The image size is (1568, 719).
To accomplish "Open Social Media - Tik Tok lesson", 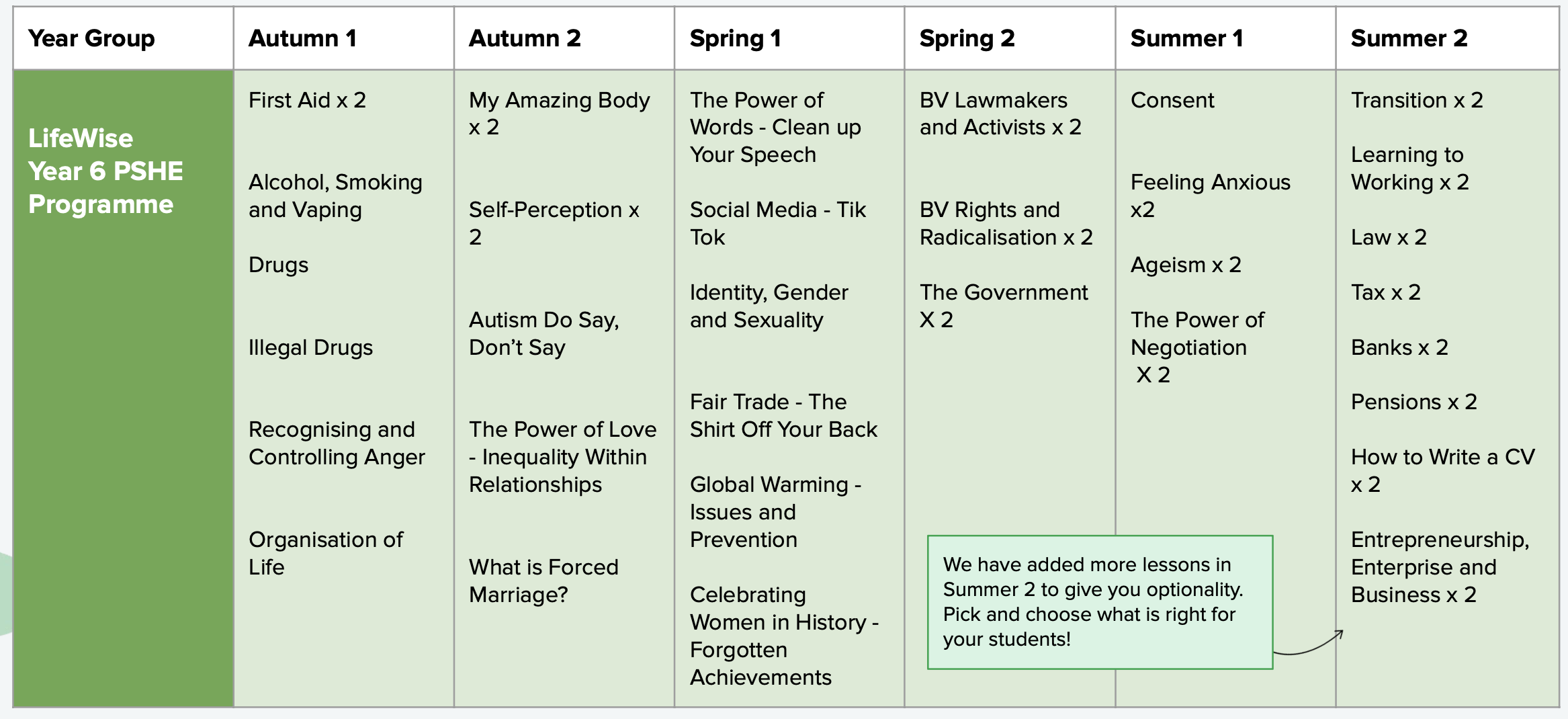I will coord(777,223).
